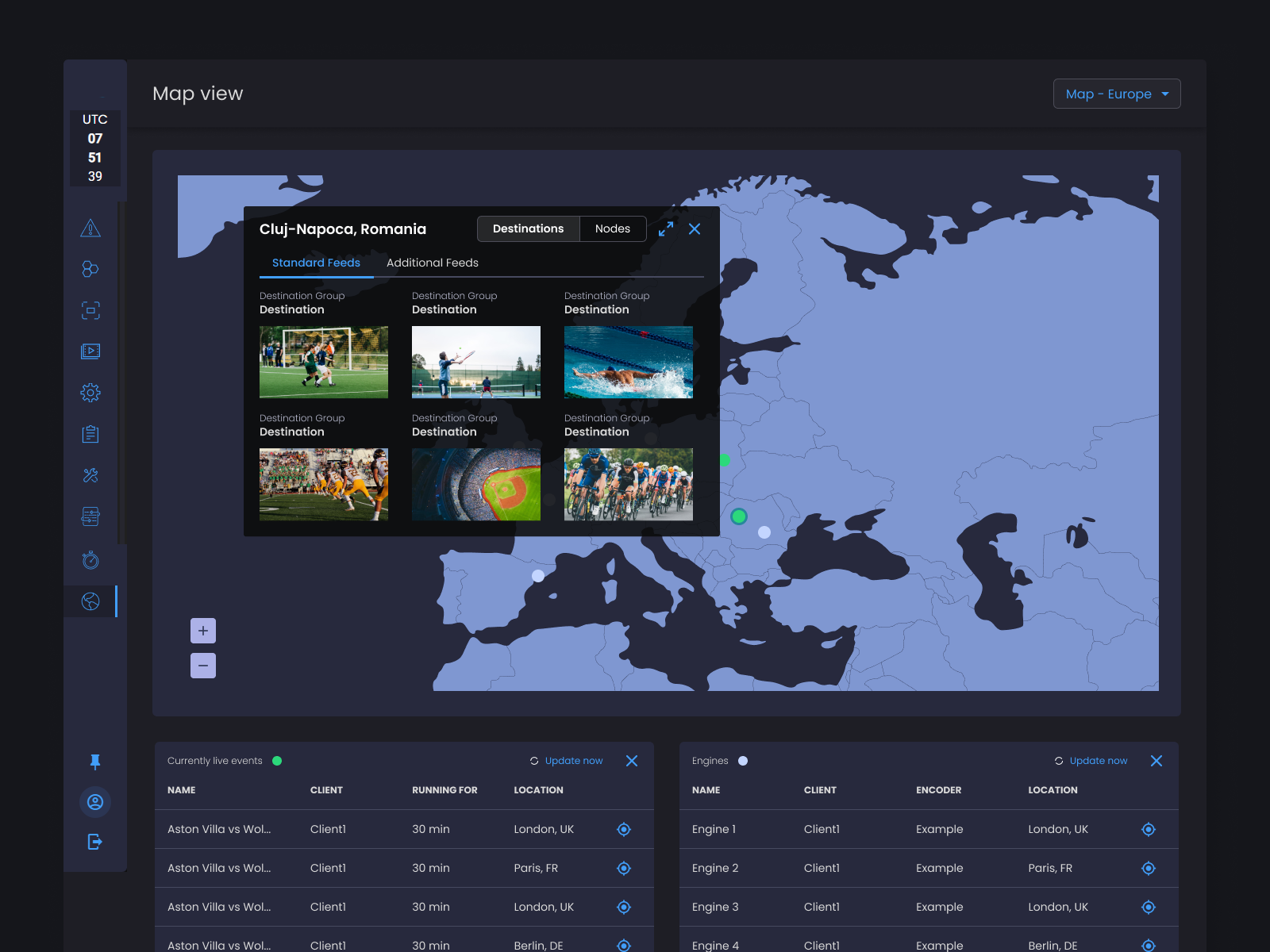Expand the Cluj-Napoca popup to fullscreen

pos(665,228)
